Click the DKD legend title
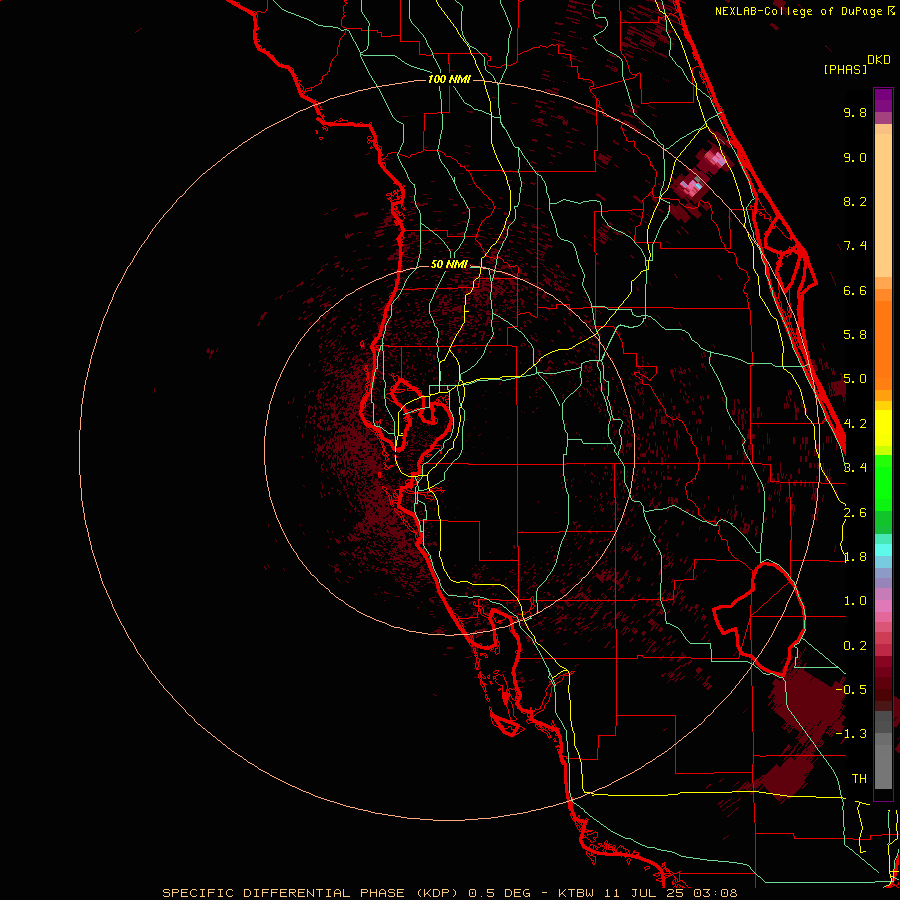Screen dimensions: 900x900 (x=878, y=60)
